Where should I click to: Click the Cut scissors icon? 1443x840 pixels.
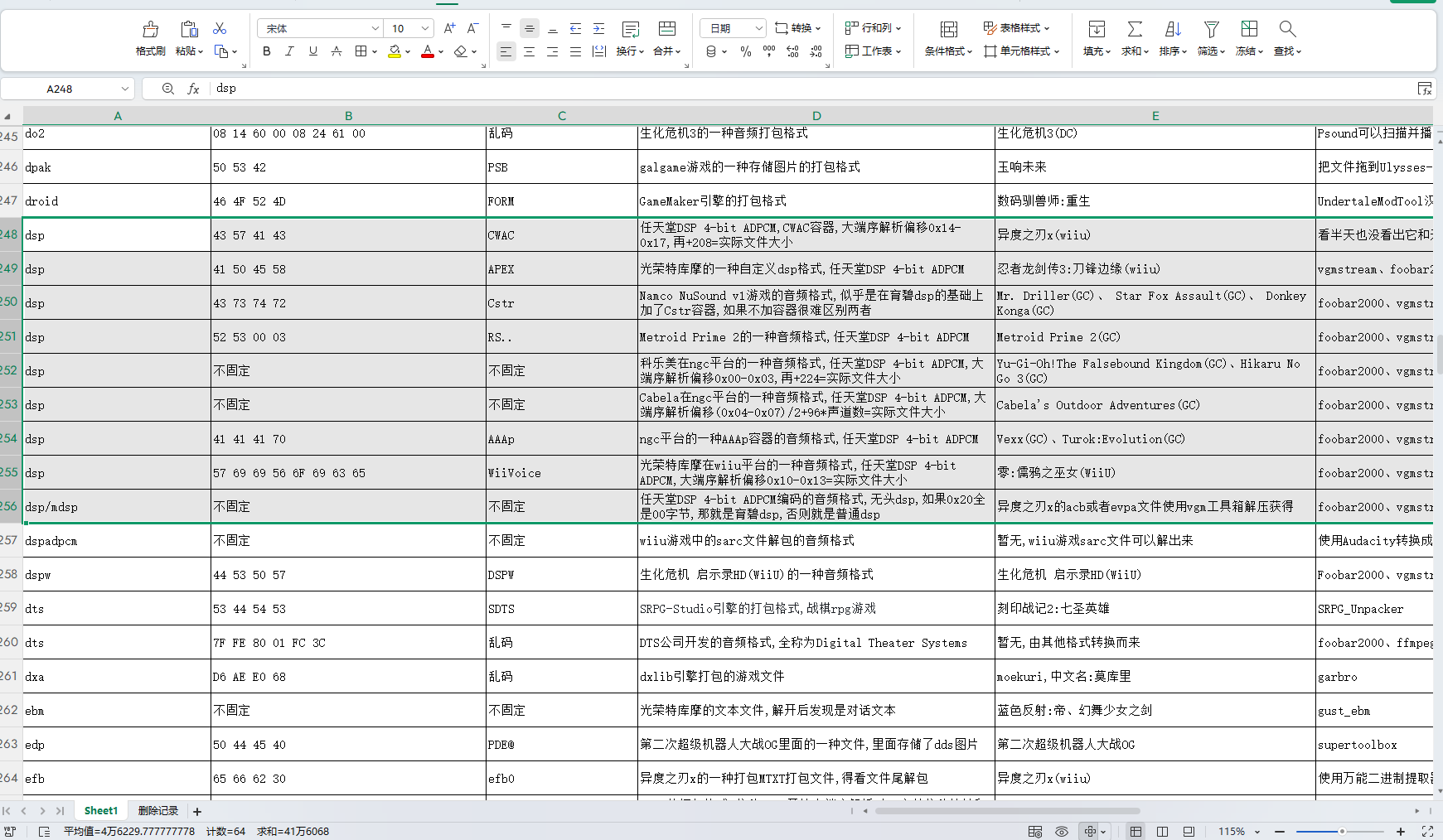220,29
